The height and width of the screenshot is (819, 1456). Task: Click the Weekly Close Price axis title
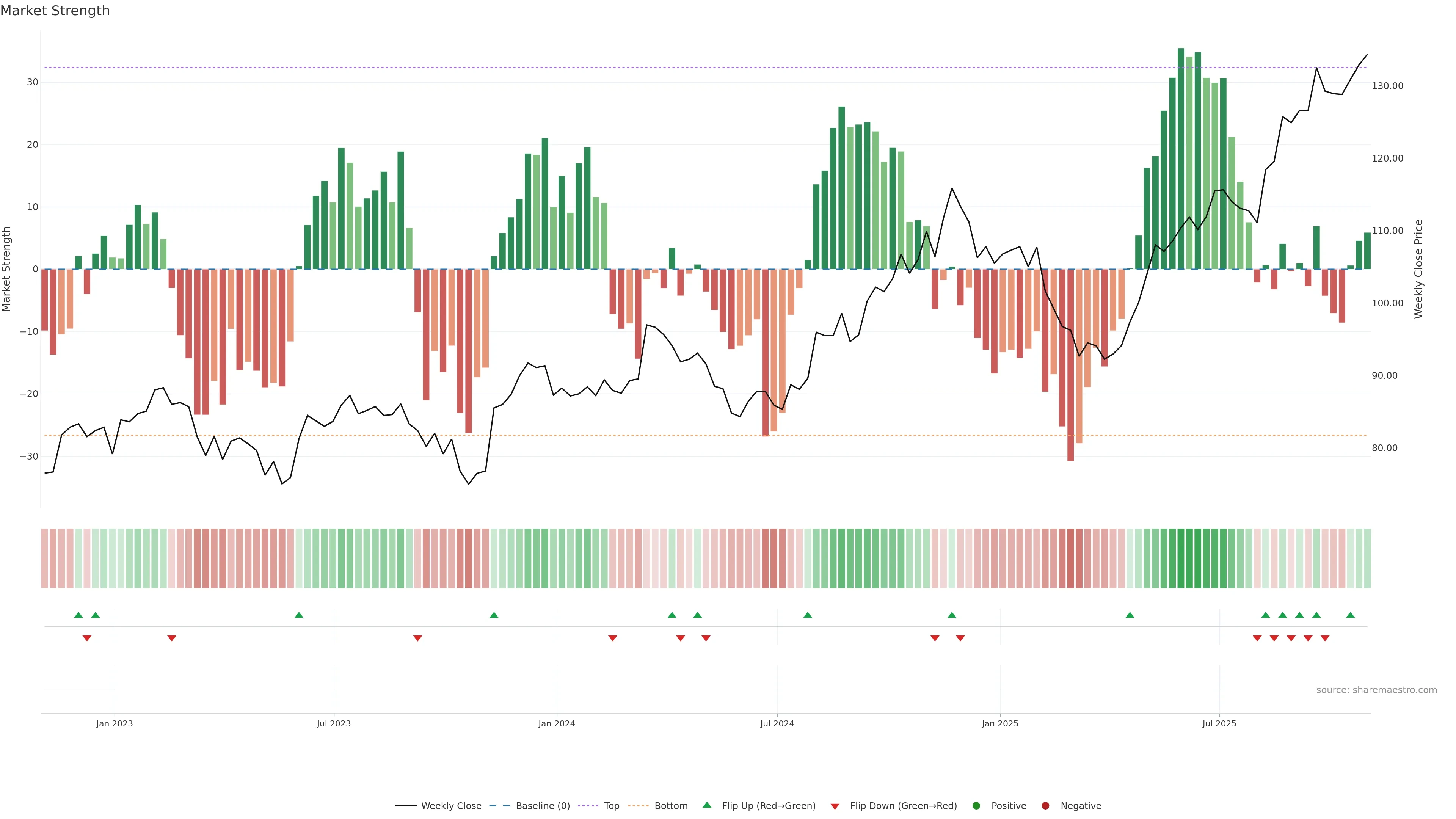point(1418,269)
